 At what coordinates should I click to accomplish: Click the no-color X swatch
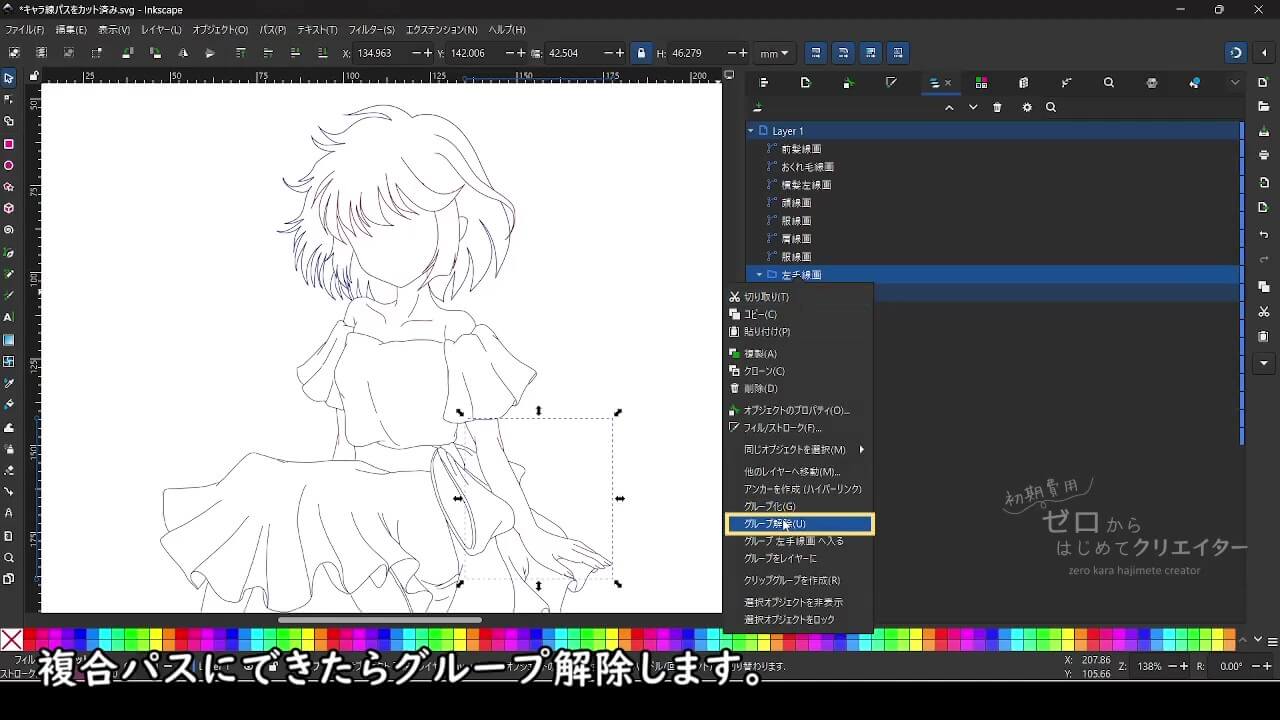click(12, 639)
